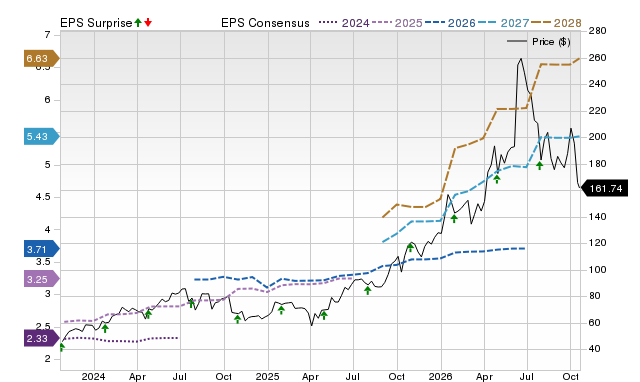The width and height of the screenshot is (640, 382).
Task: Select the EPS surprise arrow from November 2025
Action: [411, 247]
